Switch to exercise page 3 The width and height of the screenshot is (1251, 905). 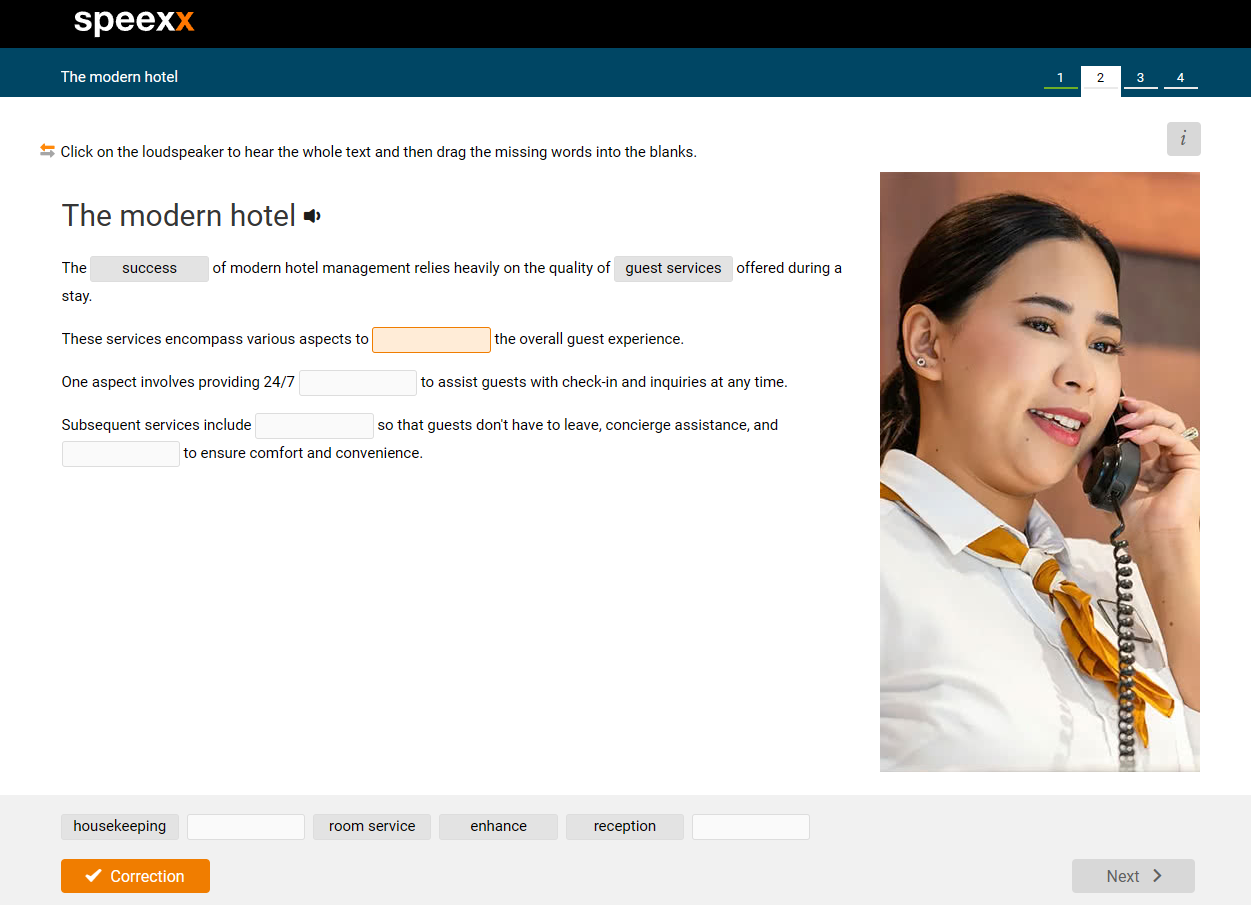[1140, 78]
